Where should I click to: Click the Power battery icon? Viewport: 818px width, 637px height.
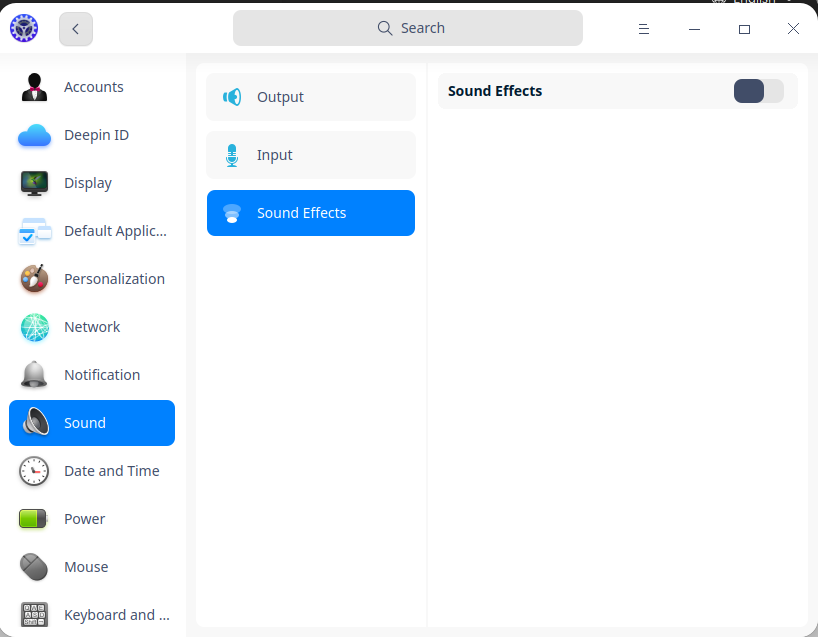pyautogui.click(x=33, y=519)
